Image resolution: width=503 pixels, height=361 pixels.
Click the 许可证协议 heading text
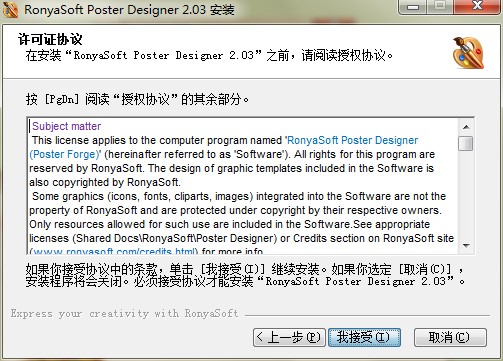point(50,39)
